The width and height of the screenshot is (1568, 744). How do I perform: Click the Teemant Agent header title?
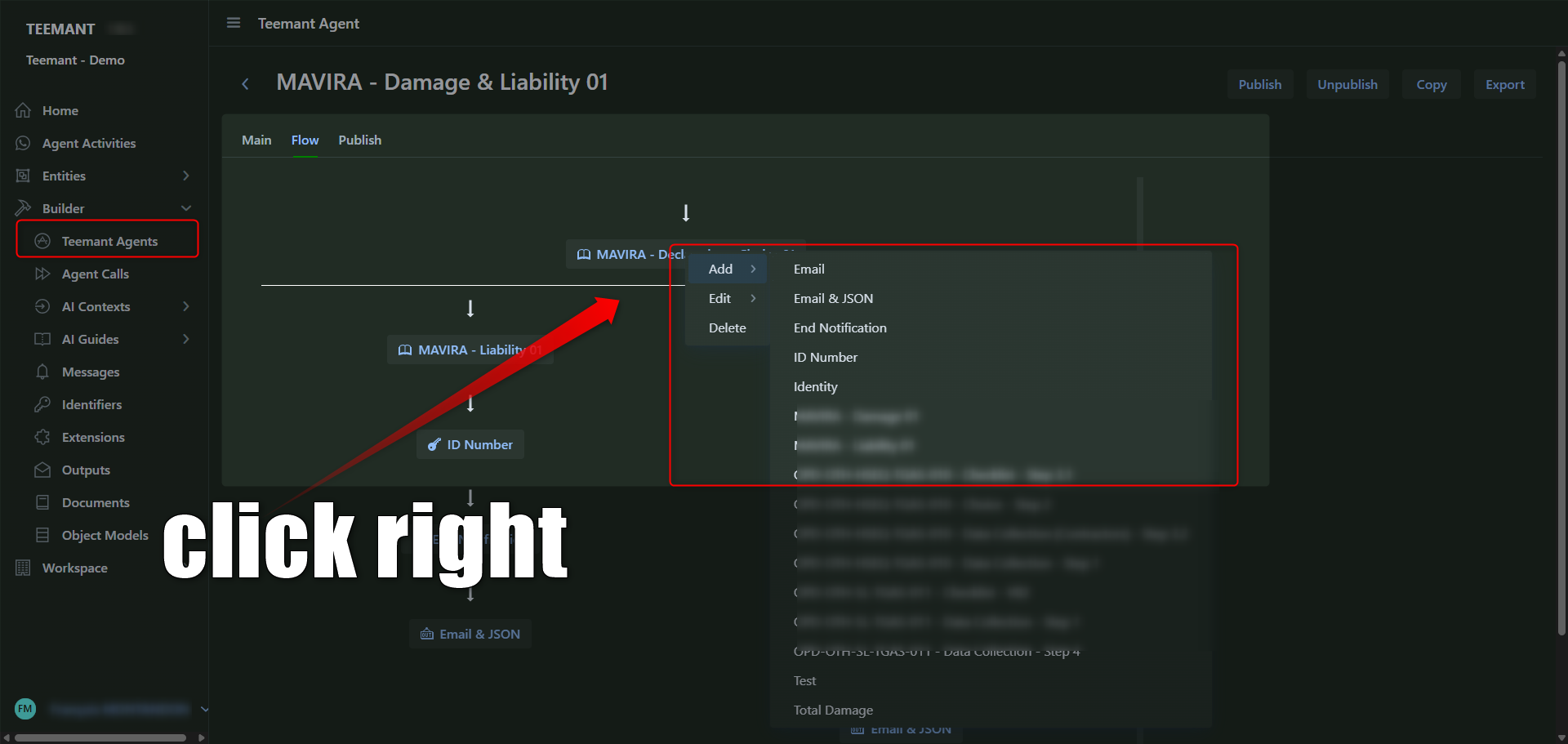[x=309, y=24]
